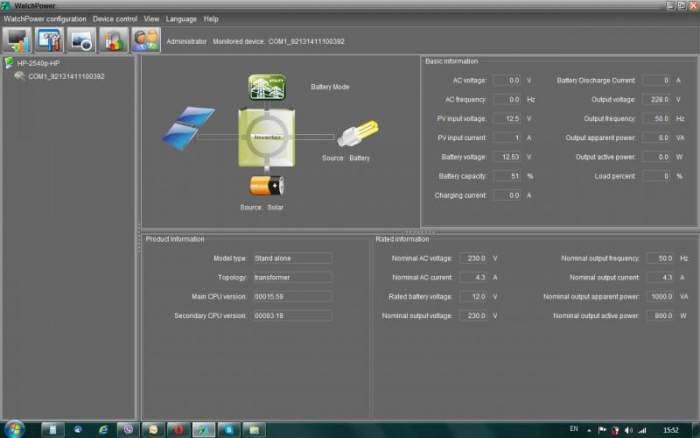The image size is (700, 438).
Task: Click the volume speaker tray icon
Action: [629, 430]
